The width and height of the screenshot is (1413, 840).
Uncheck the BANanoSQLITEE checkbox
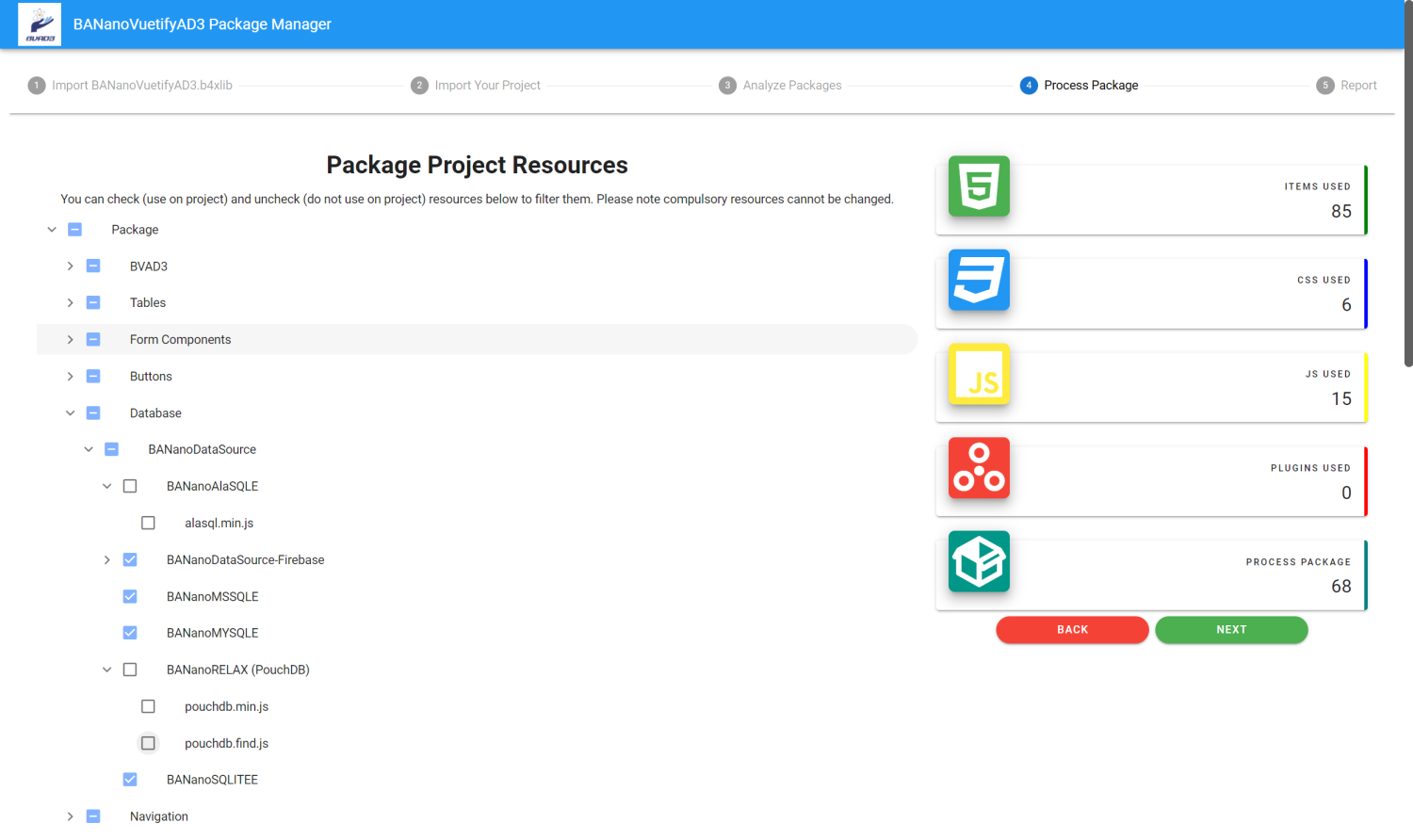[x=130, y=781]
